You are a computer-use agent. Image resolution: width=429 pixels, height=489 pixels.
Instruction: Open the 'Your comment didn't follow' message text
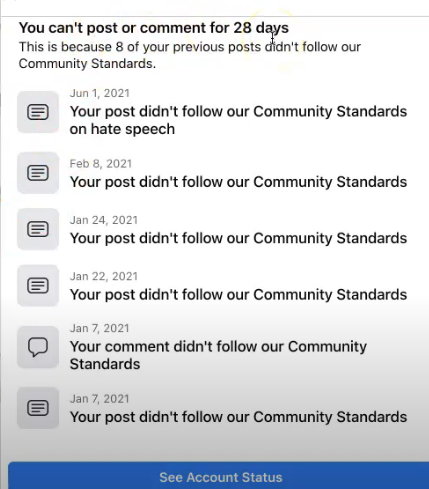pyautogui.click(x=218, y=355)
